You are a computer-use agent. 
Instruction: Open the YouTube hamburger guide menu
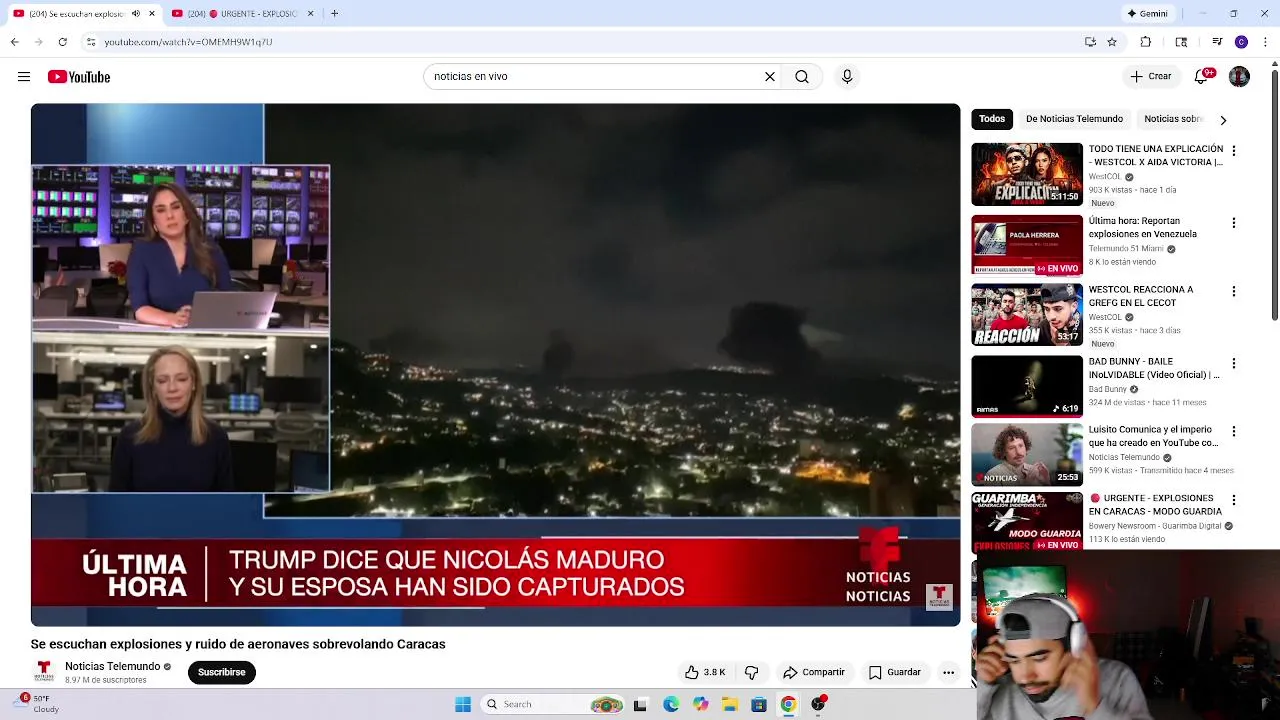tap(24, 77)
